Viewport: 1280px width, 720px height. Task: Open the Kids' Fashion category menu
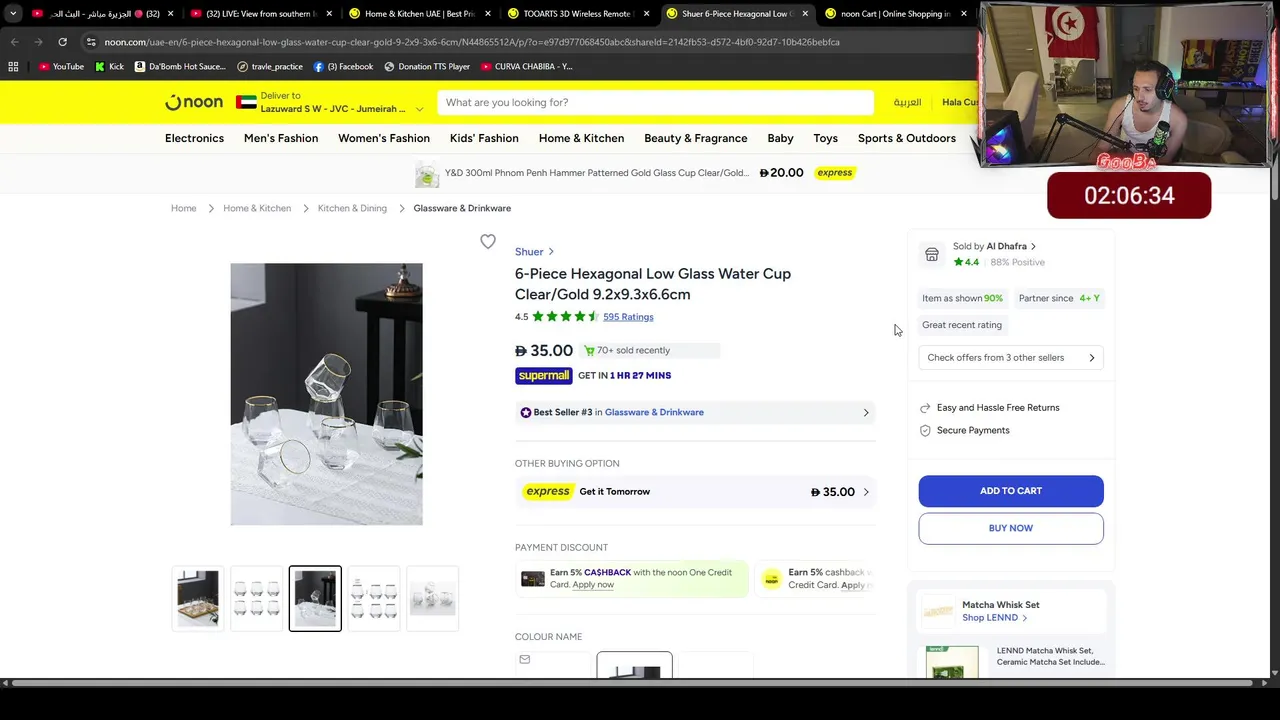(484, 138)
